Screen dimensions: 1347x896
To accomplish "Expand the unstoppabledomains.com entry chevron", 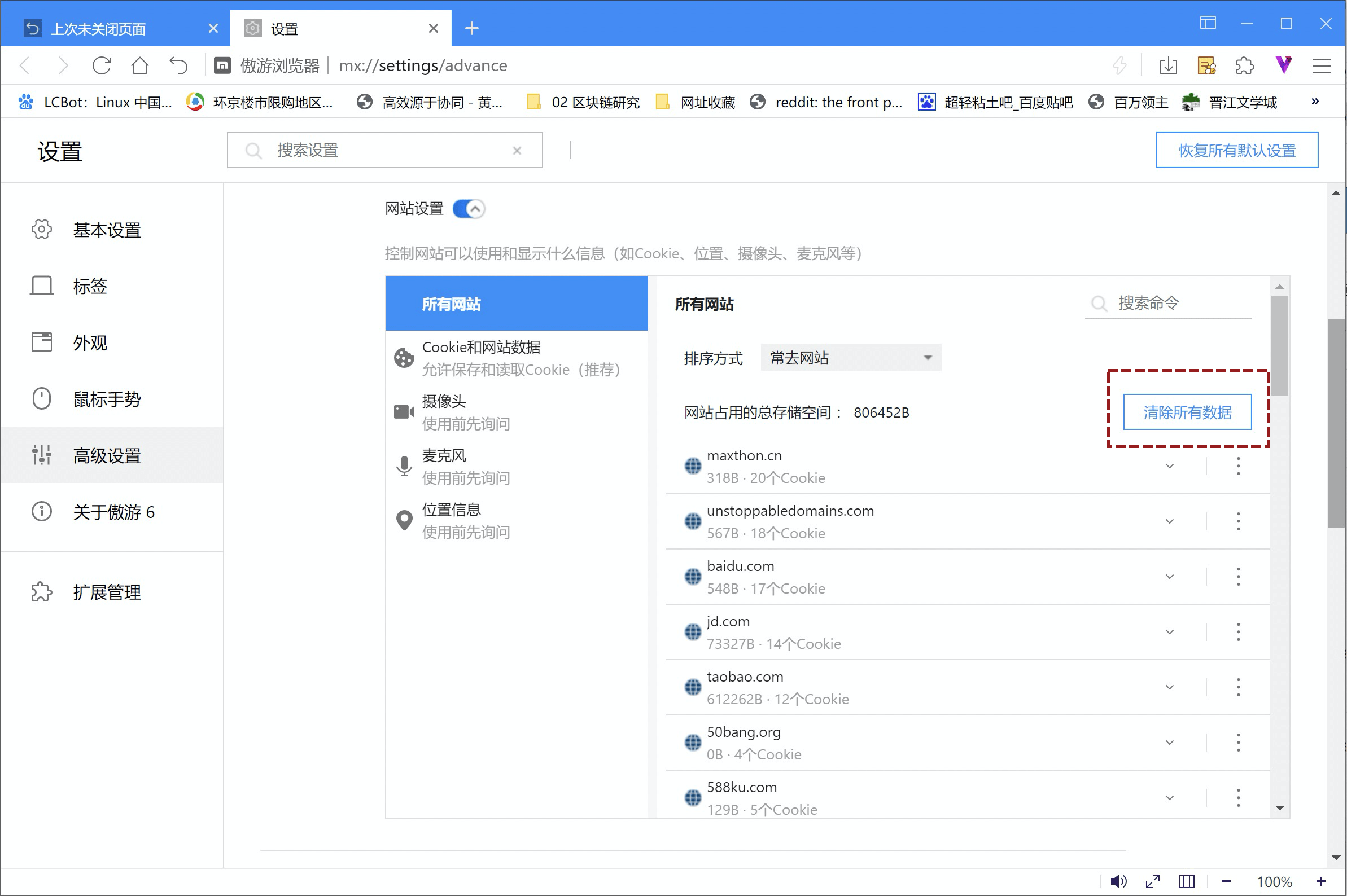I will 1170,521.
